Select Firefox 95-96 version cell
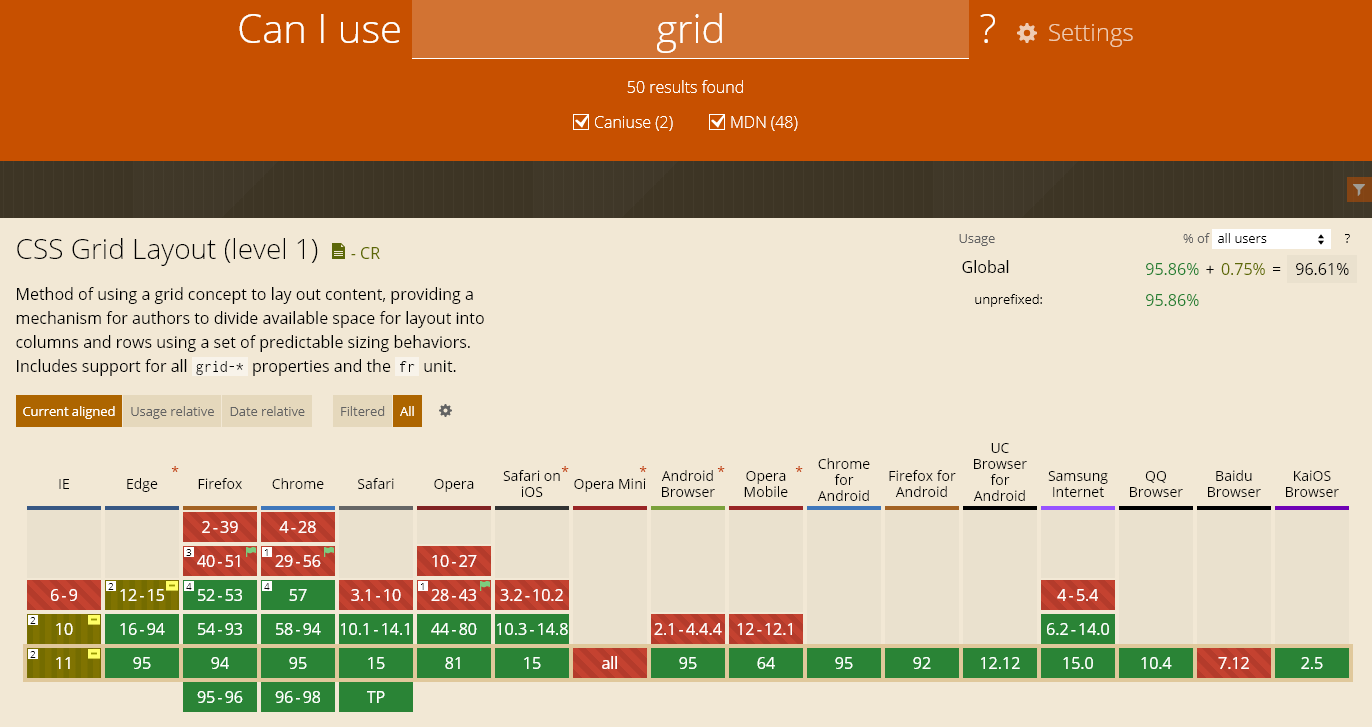The image size is (1372, 727). click(x=220, y=697)
